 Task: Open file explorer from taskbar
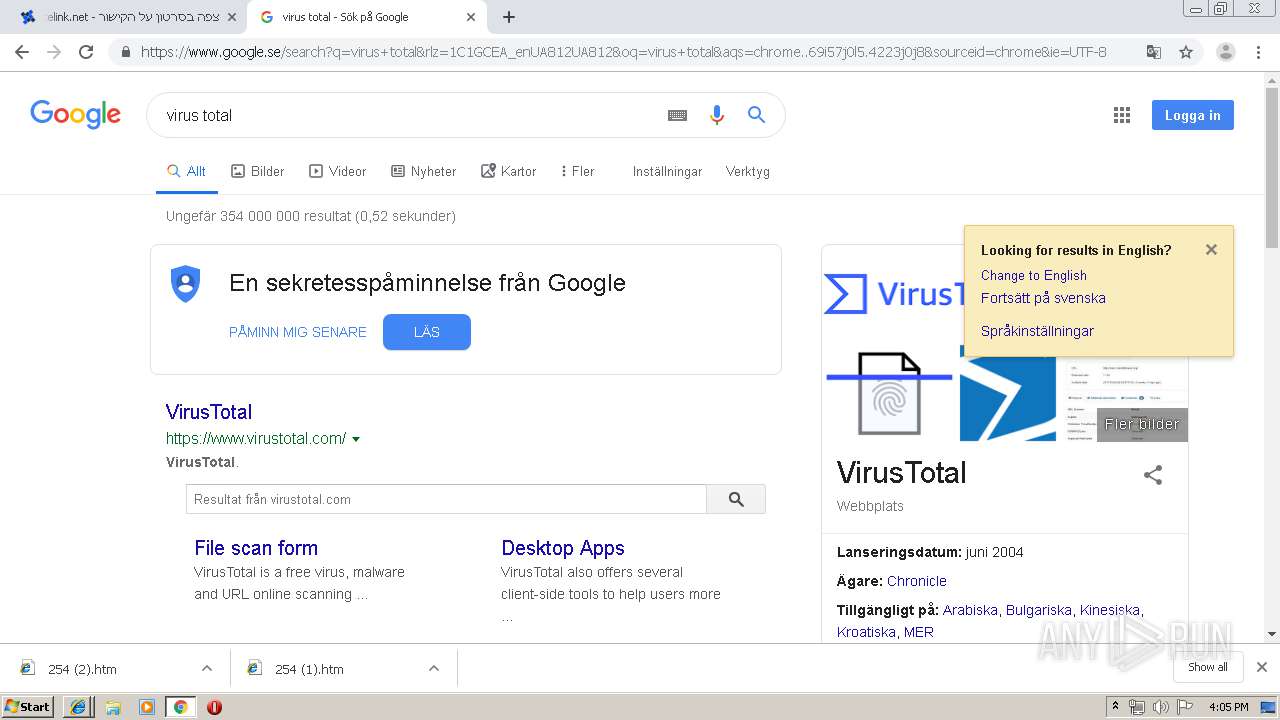click(x=113, y=706)
